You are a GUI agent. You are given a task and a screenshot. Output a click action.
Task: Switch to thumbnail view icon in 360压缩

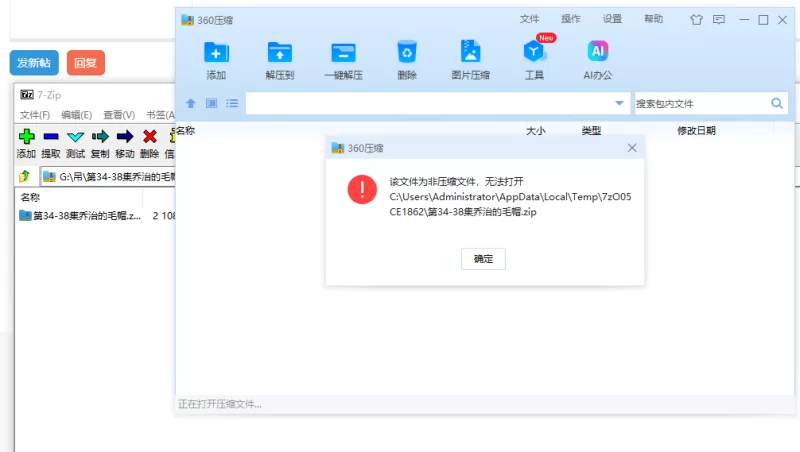coord(211,104)
